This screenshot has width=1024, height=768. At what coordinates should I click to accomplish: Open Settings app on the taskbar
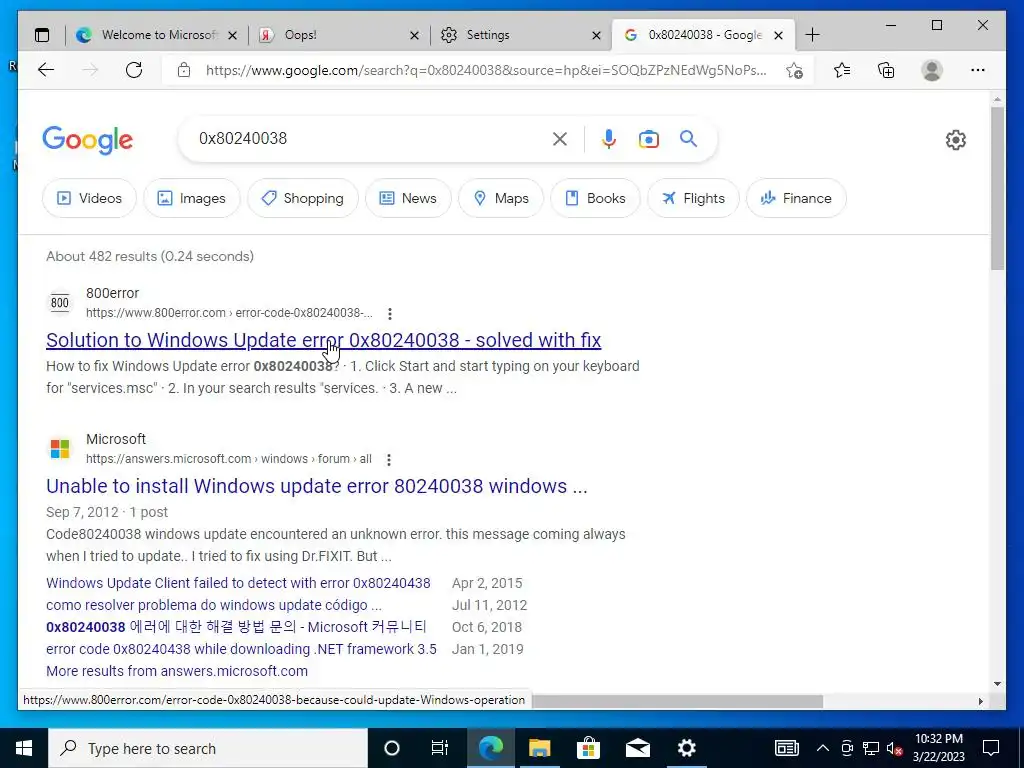pyautogui.click(x=686, y=748)
